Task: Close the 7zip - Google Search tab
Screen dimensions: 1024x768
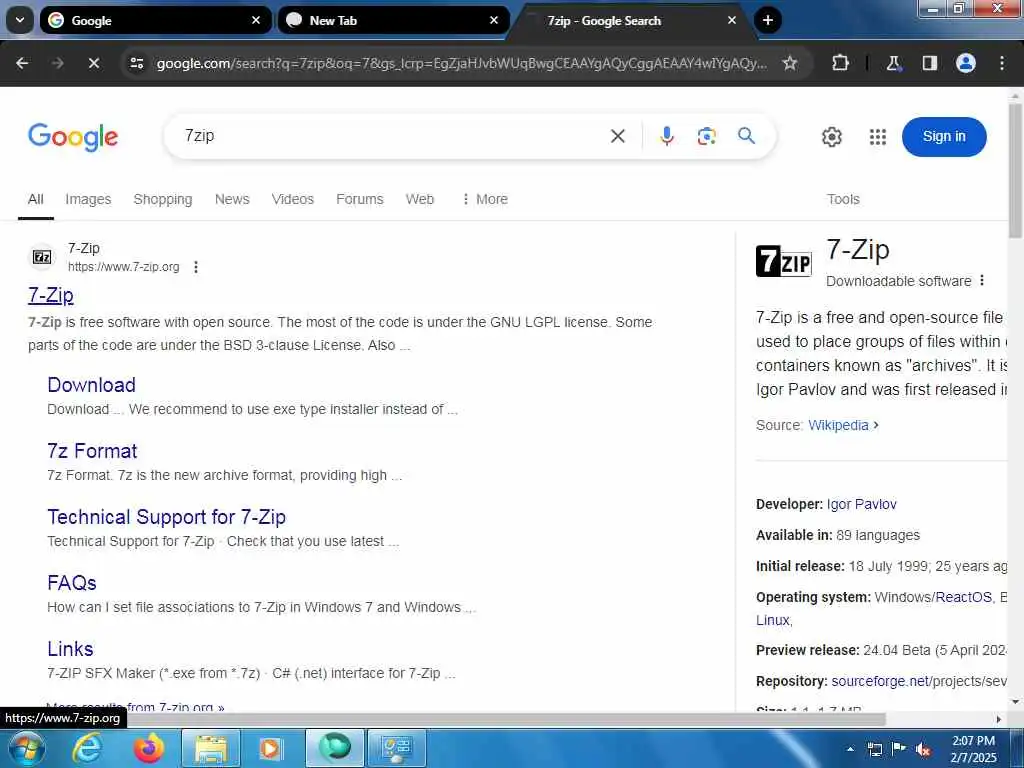Action: pyautogui.click(x=732, y=20)
